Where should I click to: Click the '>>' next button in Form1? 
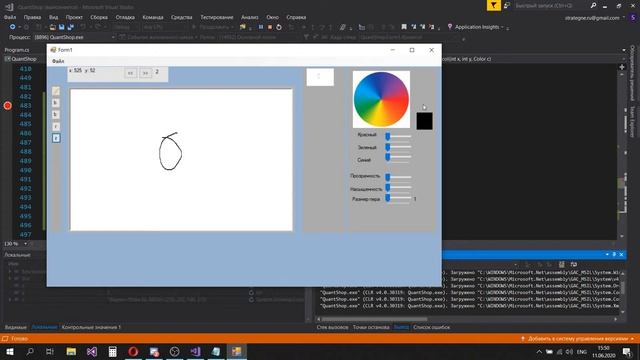pos(145,73)
